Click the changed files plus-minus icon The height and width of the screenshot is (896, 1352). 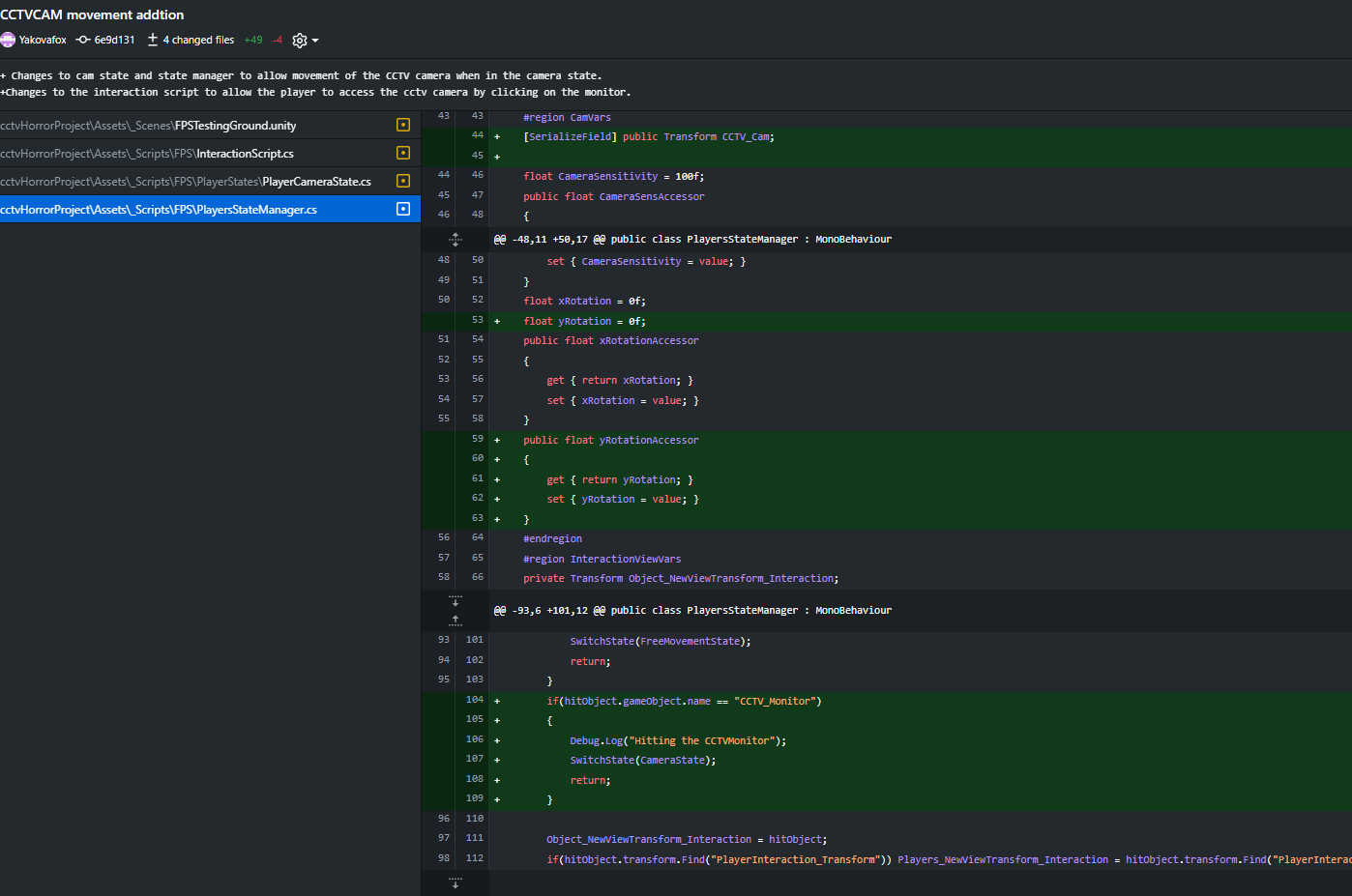click(x=153, y=40)
